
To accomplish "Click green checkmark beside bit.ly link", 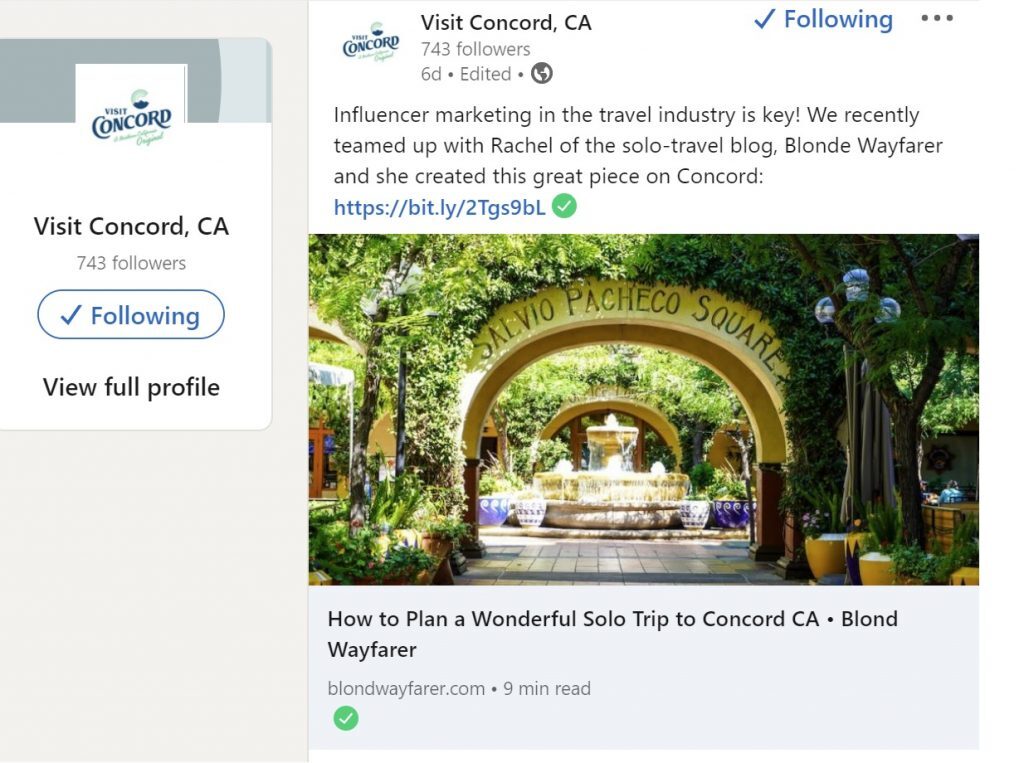I will [x=565, y=207].
